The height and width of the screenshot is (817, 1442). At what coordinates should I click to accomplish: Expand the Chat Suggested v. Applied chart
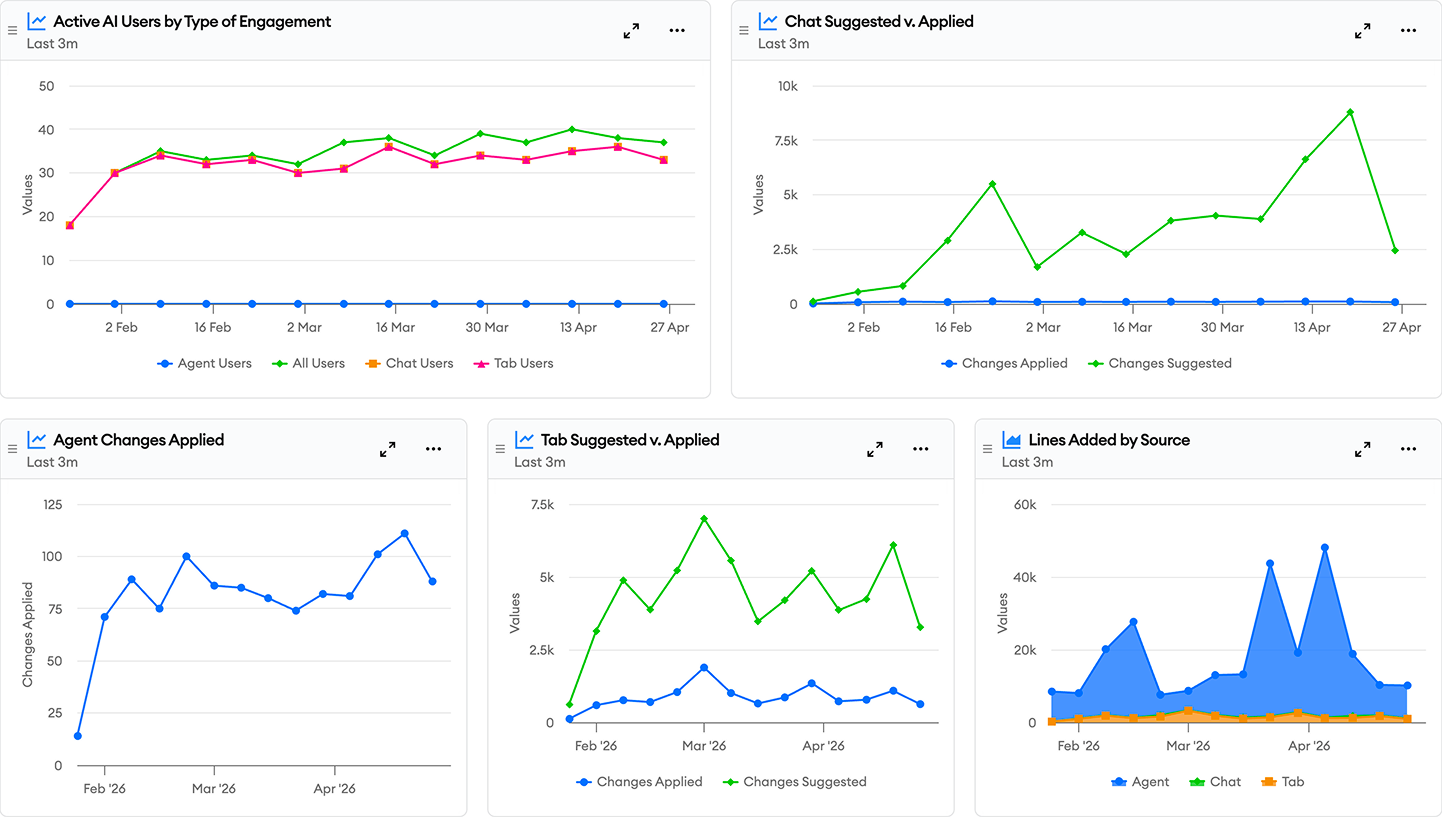[1362, 31]
